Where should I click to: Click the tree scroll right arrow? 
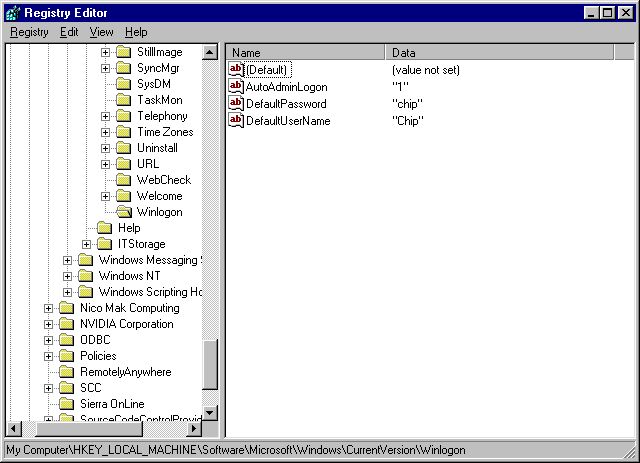[194, 429]
